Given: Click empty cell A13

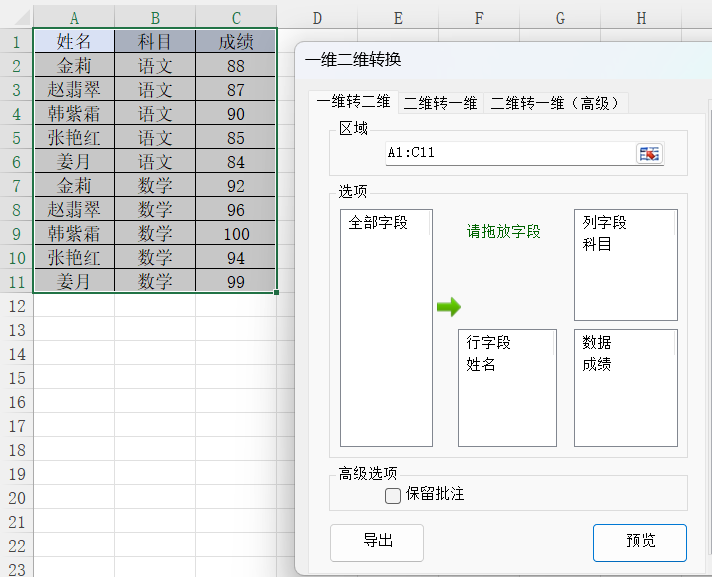Looking at the screenshot, I should (74, 330).
